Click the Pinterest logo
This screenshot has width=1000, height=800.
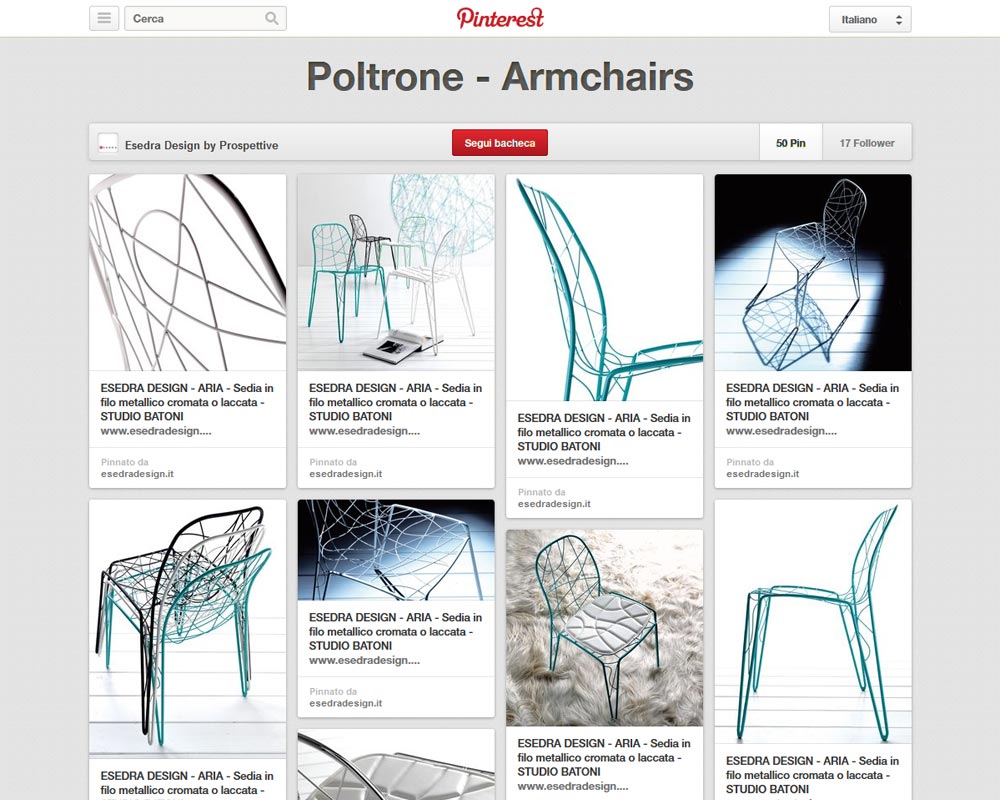tap(500, 18)
